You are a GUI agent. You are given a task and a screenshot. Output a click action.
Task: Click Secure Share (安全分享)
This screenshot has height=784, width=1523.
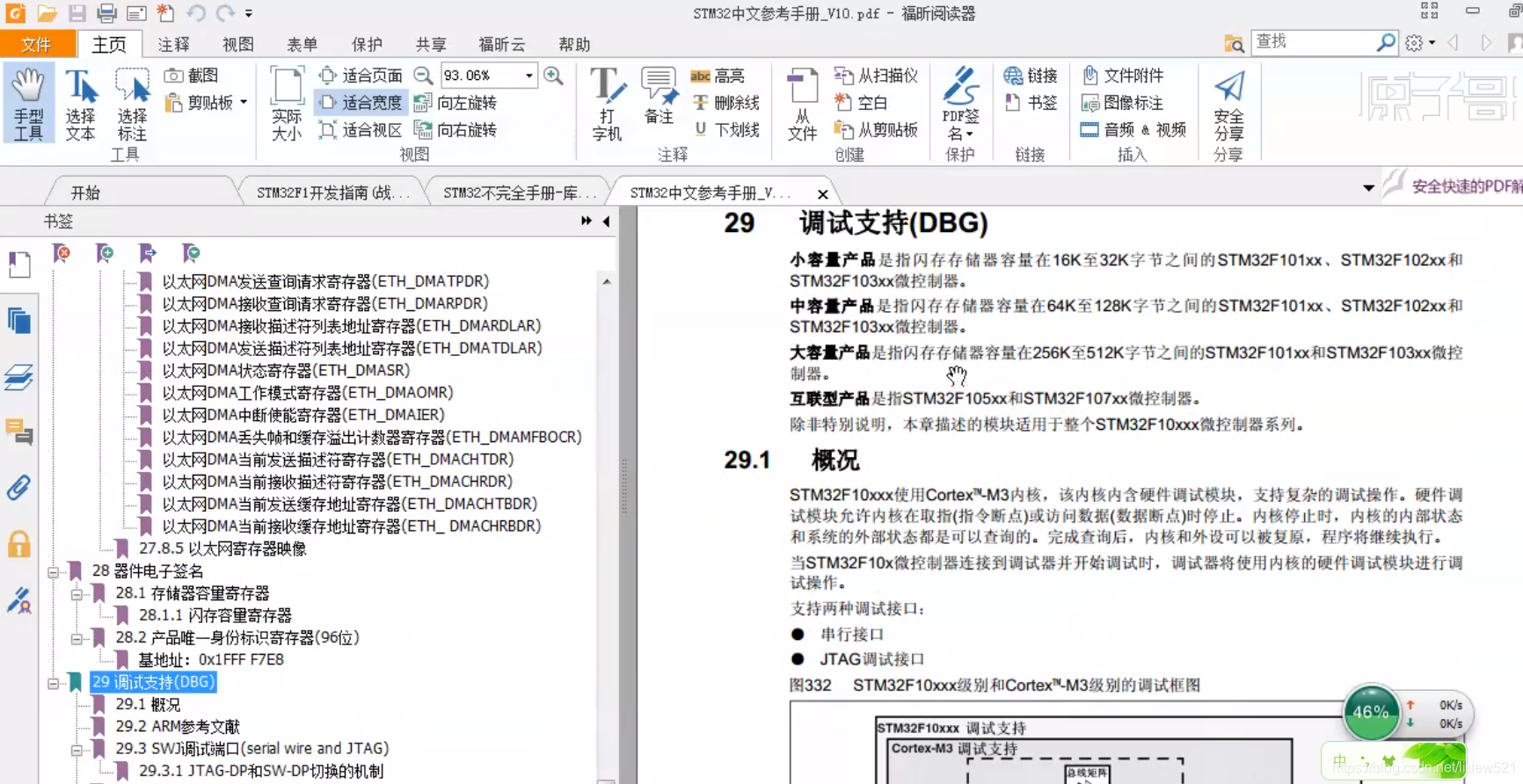(1228, 105)
